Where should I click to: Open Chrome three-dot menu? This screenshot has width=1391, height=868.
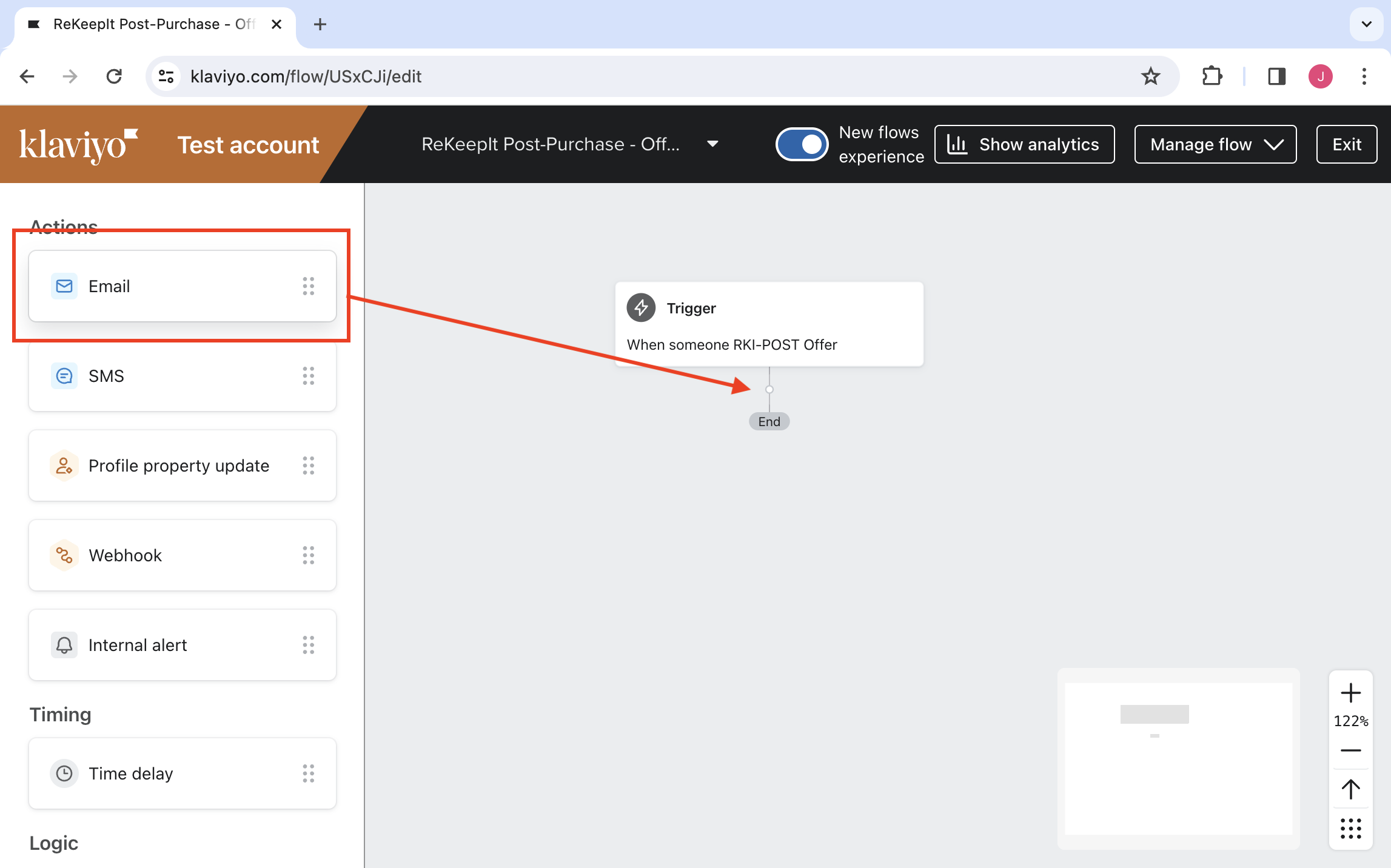pos(1364,76)
